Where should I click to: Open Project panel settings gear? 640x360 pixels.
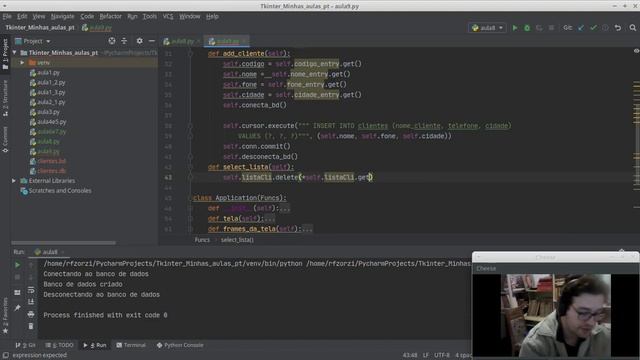(x=140, y=41)
